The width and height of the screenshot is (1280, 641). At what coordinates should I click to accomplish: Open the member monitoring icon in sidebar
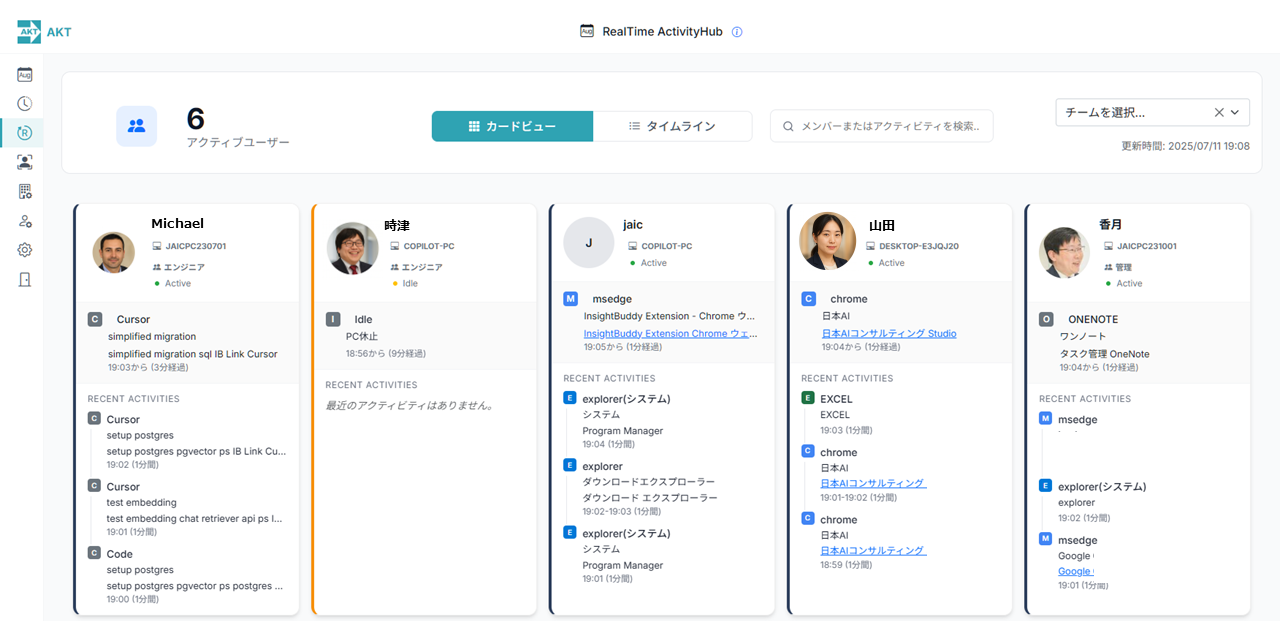point(24,161)
